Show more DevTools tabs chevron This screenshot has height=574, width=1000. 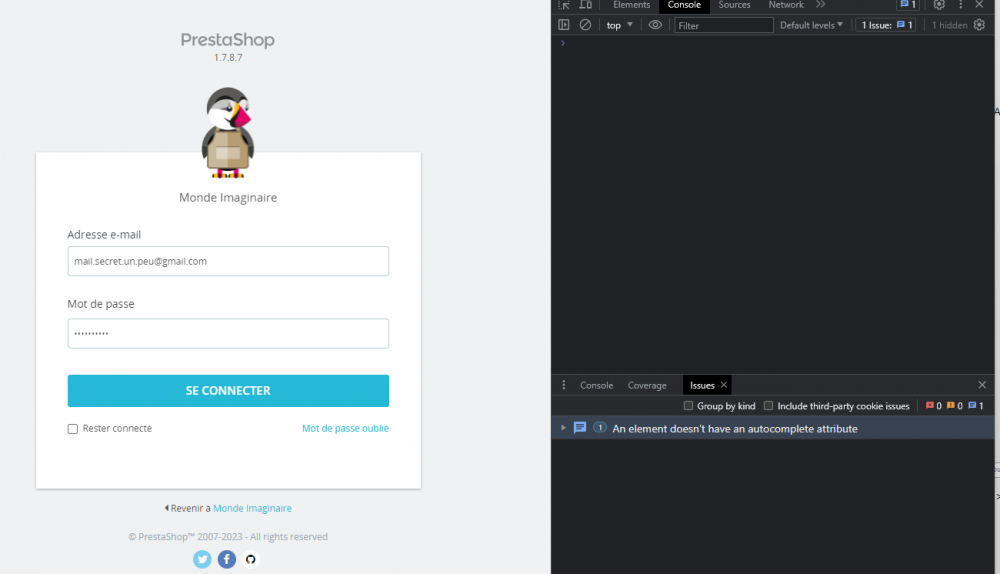(x=820, y=5)
